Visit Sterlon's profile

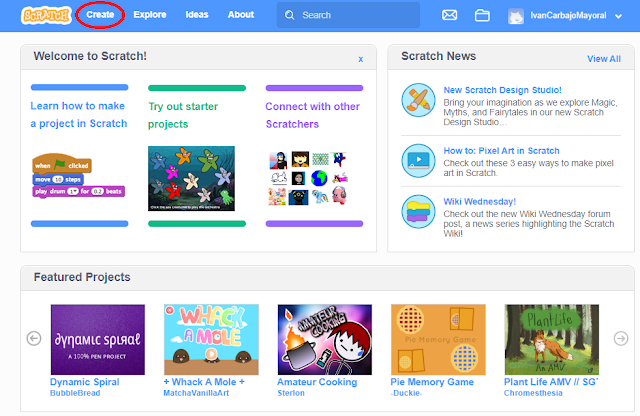(291, 393)
